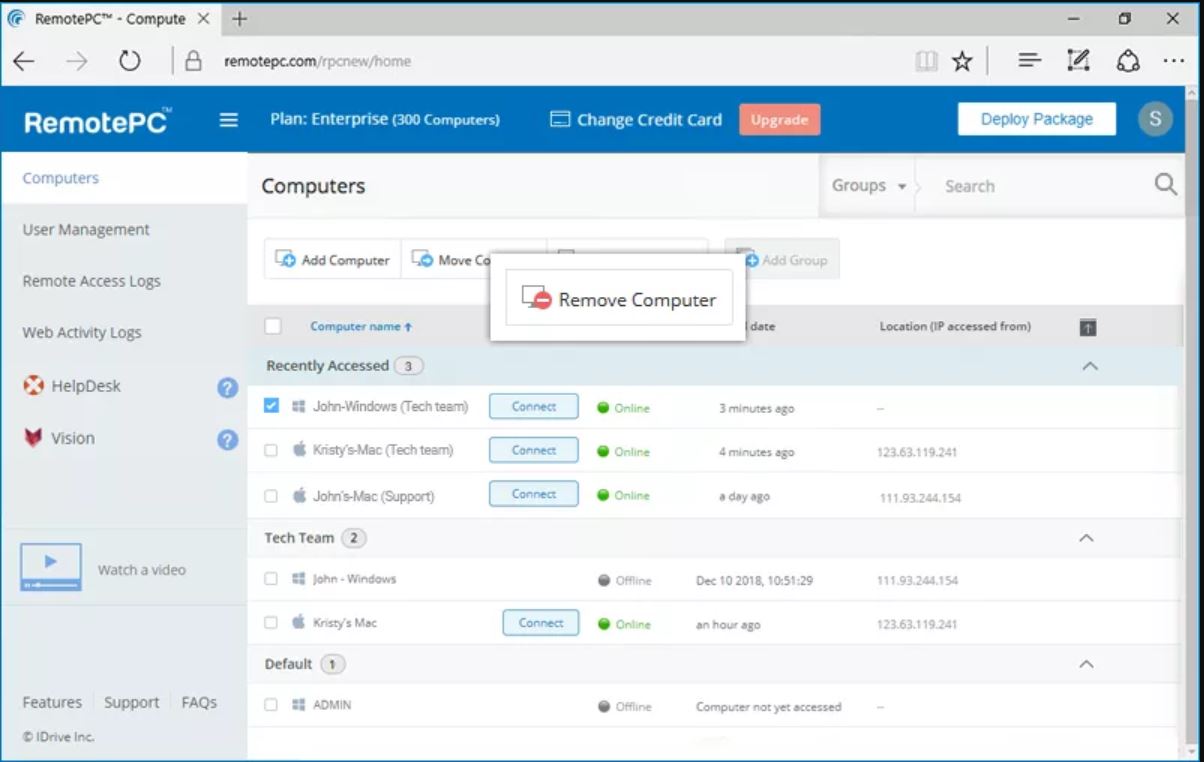Screen dimensions: 1204x762
Task: Click the browser forward arrow
Action: tap(76, 61)
